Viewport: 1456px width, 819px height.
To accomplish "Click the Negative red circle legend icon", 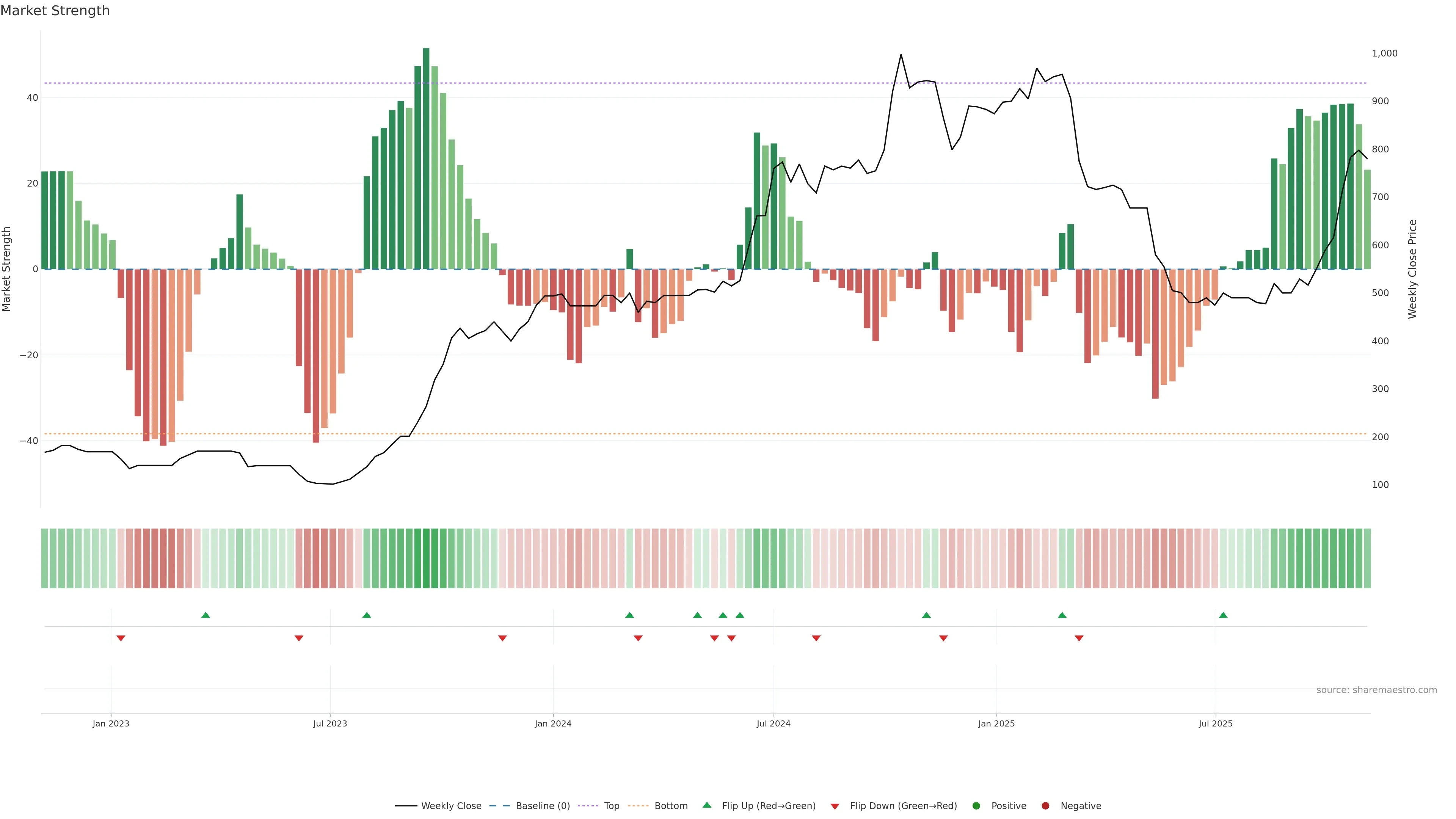I will click(x=1045, y=805).
